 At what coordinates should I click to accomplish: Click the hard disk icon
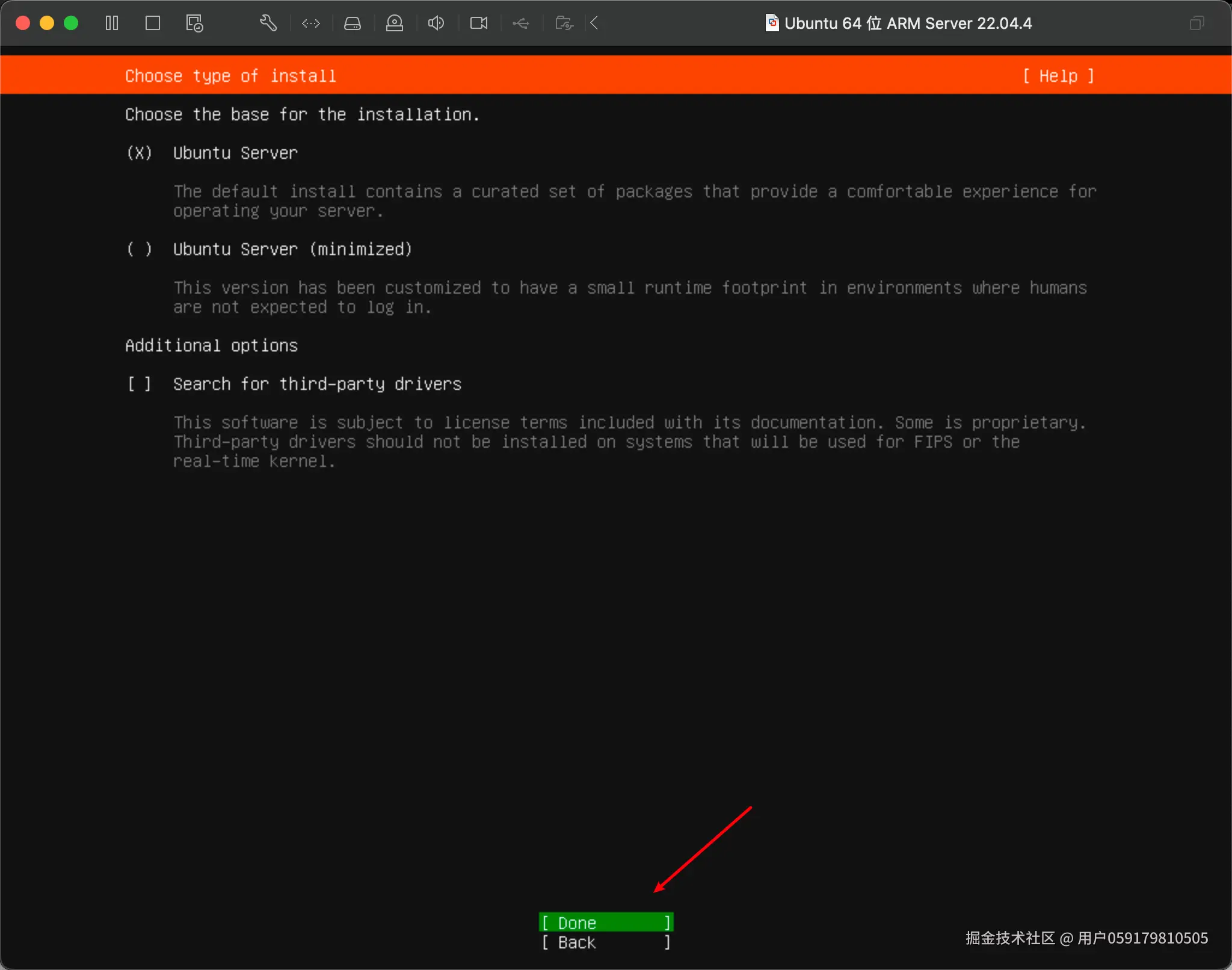353,23
